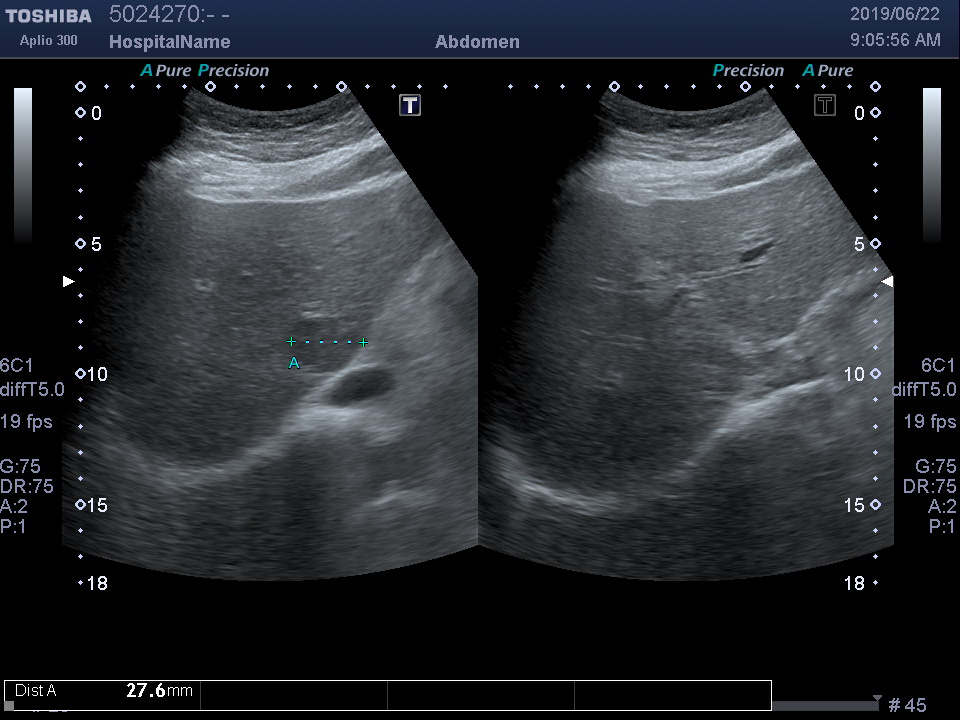Click the focus triangle marker on right image

[x=886, y=282]
